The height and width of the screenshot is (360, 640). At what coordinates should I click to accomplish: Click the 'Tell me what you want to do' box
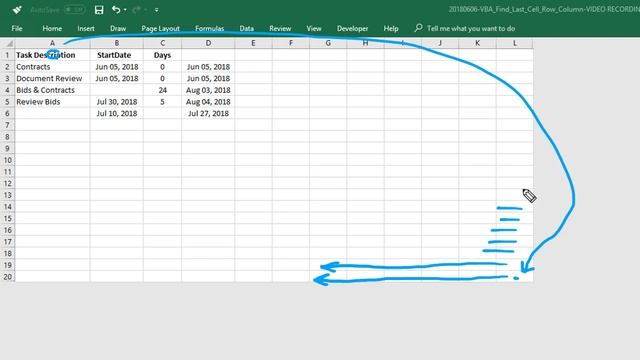471,28
